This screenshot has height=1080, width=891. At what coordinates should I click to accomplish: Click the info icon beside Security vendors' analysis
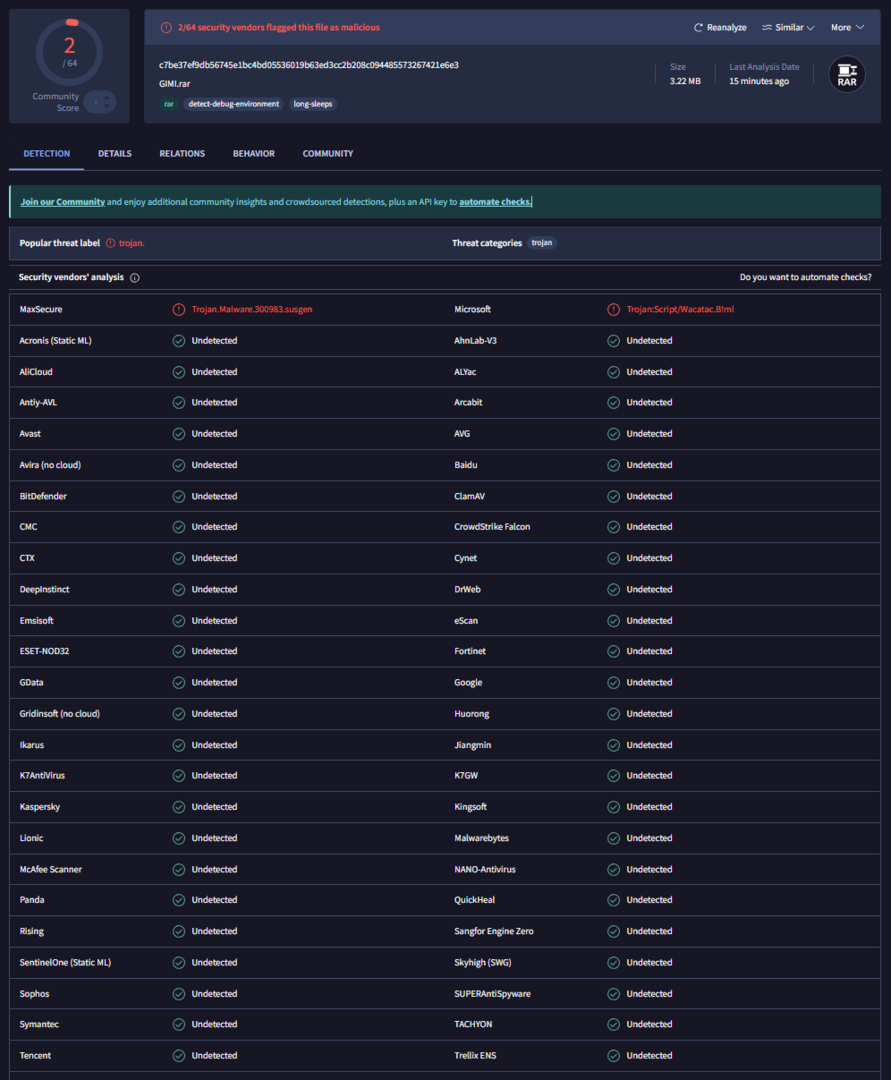tap(135, 278)
